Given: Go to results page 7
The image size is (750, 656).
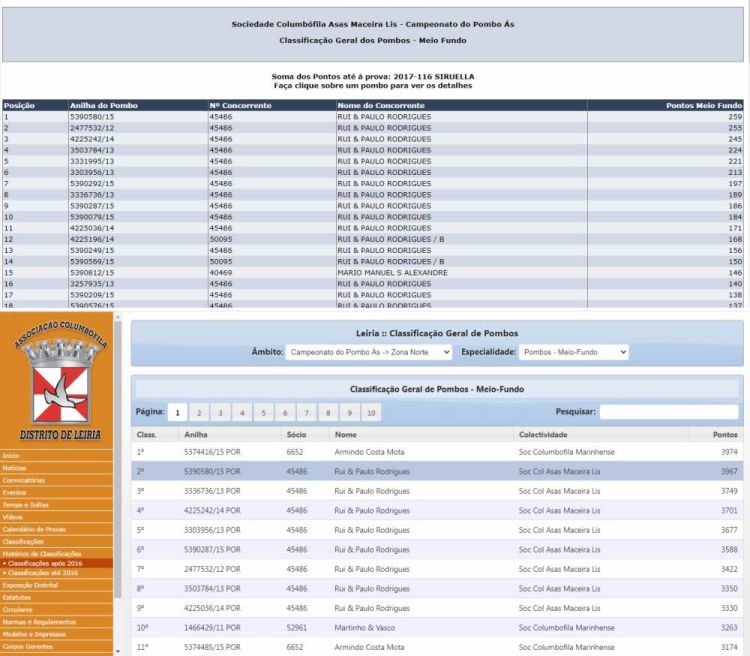Looking at the screenshot, I should (x=307, y=412).
